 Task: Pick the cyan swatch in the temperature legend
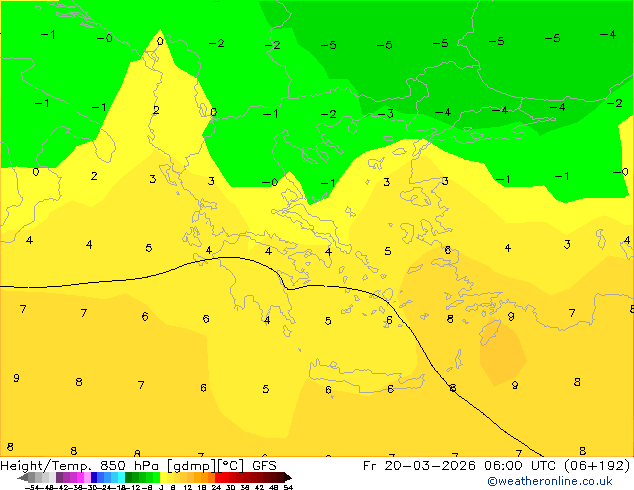[x=121, y=477]
